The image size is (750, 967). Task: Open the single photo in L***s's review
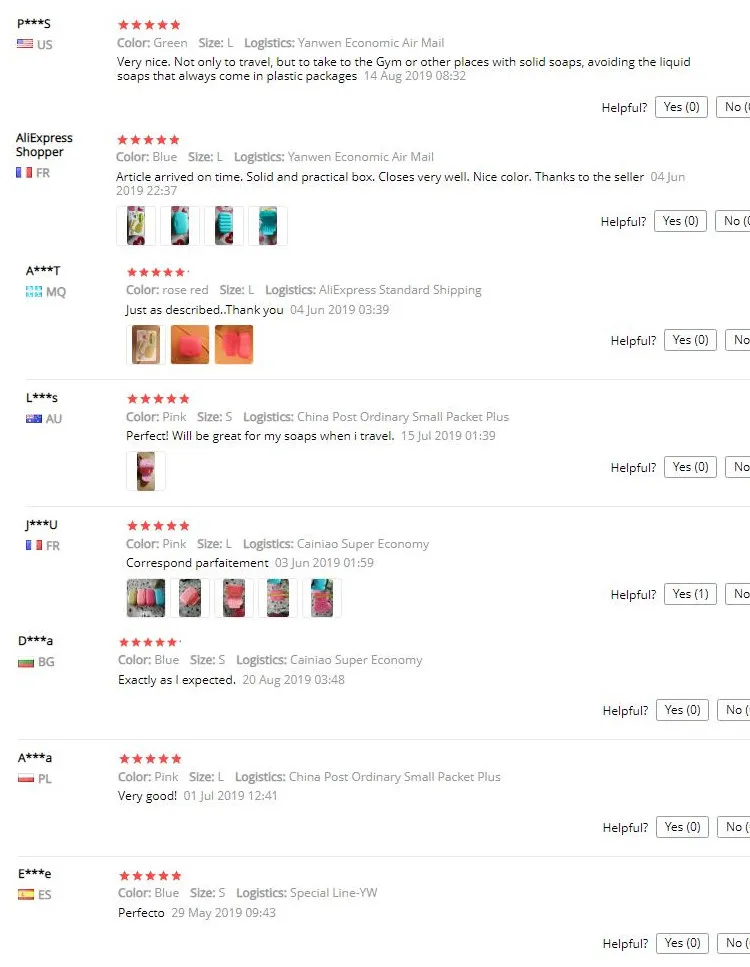click(x=146, y=472)
